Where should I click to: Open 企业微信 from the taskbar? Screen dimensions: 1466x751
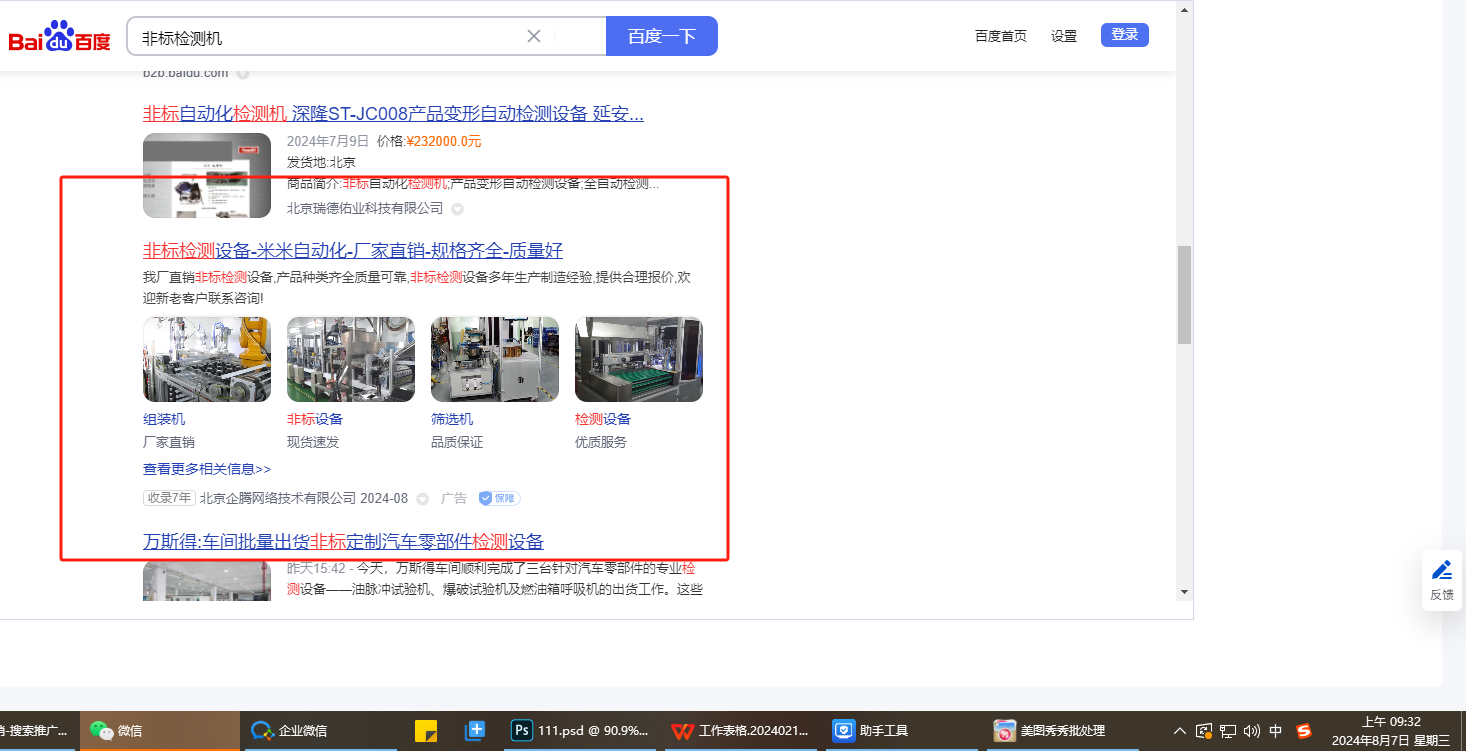click(x=320, y=731)
